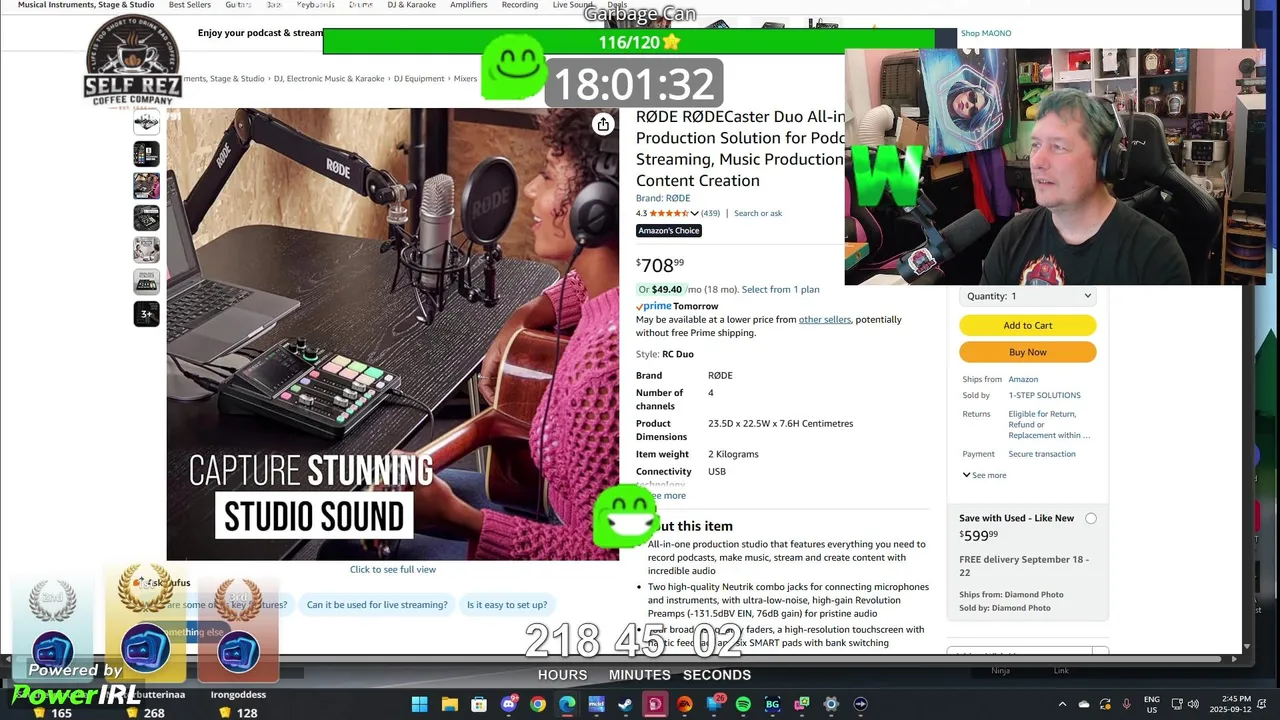The image size is (1280, 720).
Task: Select the second product thumbnail
Action: [146, 154]
